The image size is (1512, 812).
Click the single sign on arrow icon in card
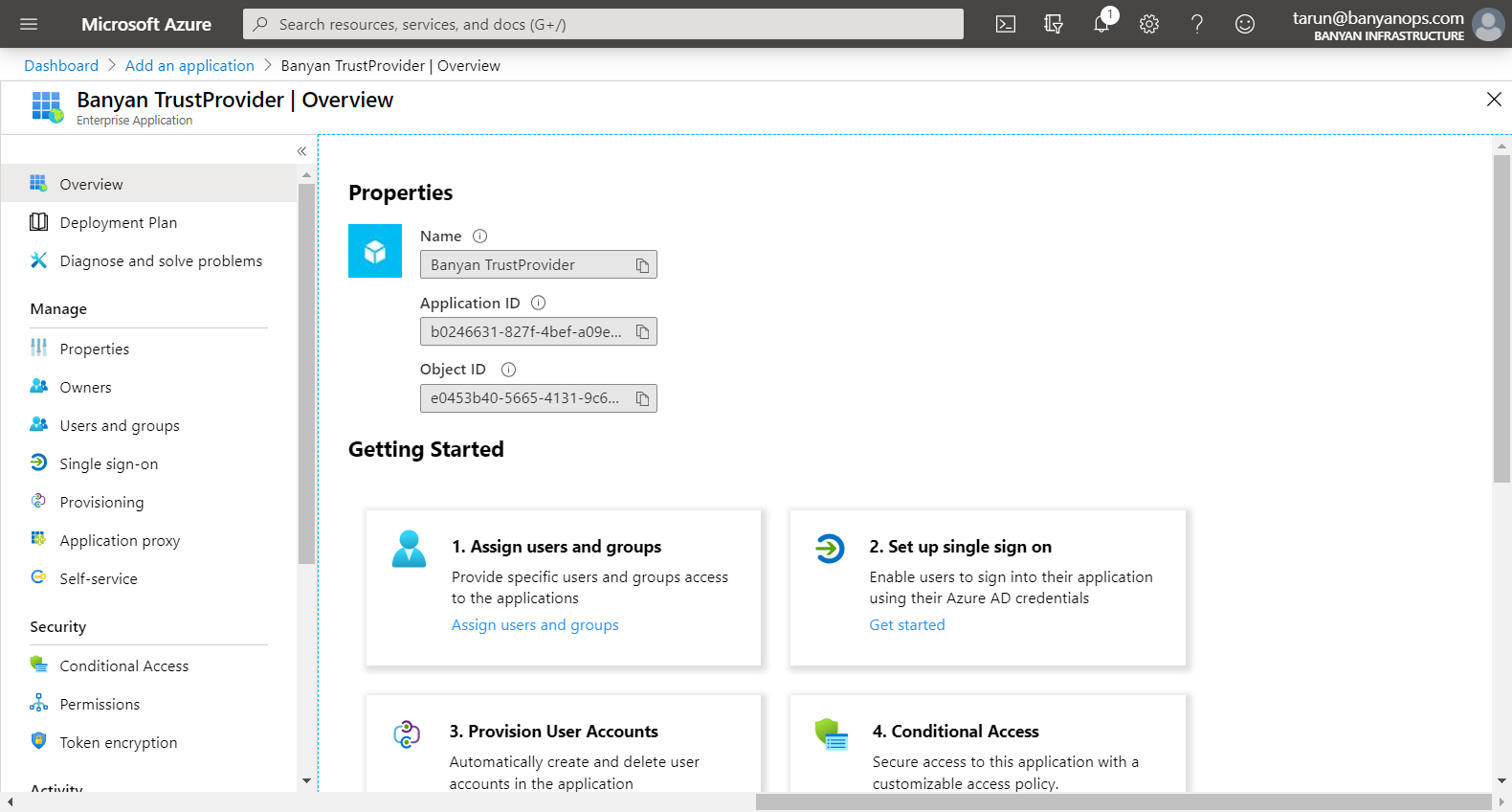pos(830,549)
